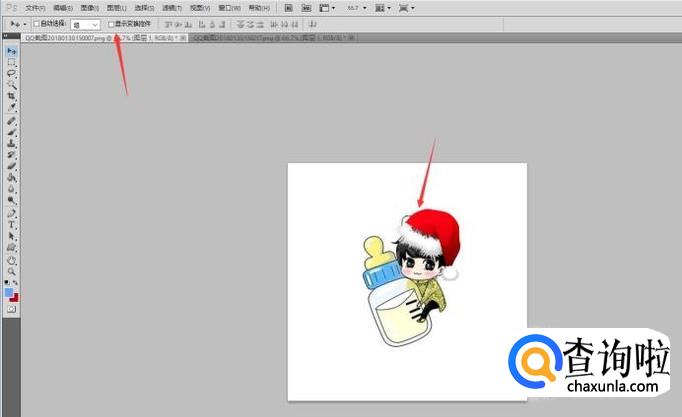
Task: Select the Rectangular Marquee tool
Action: tap(12, 63)
